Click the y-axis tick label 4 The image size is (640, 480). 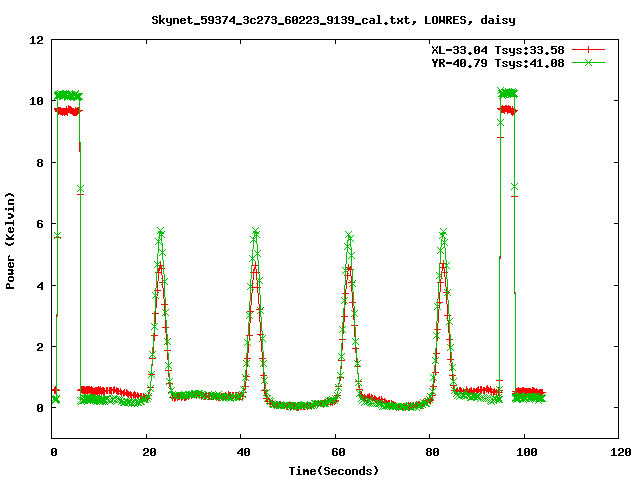coord(40,285)
